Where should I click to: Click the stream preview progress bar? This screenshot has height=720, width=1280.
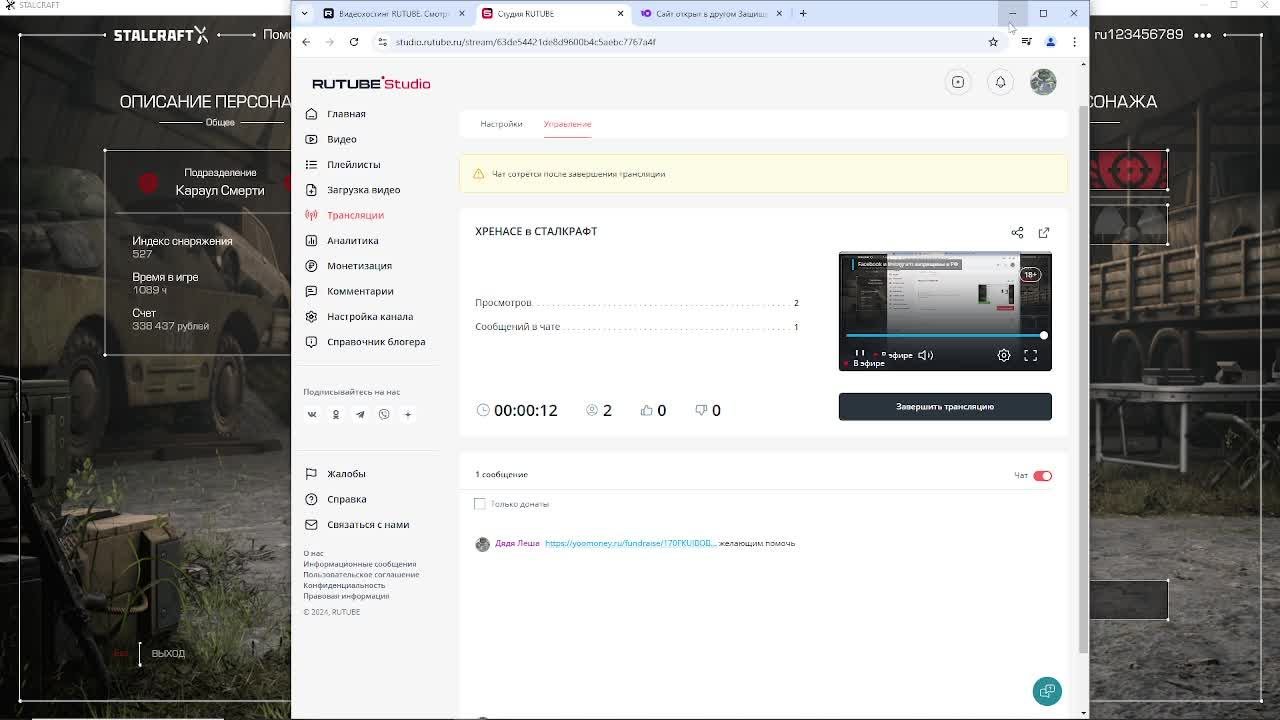pyautogui.click(x=945, y=336)
